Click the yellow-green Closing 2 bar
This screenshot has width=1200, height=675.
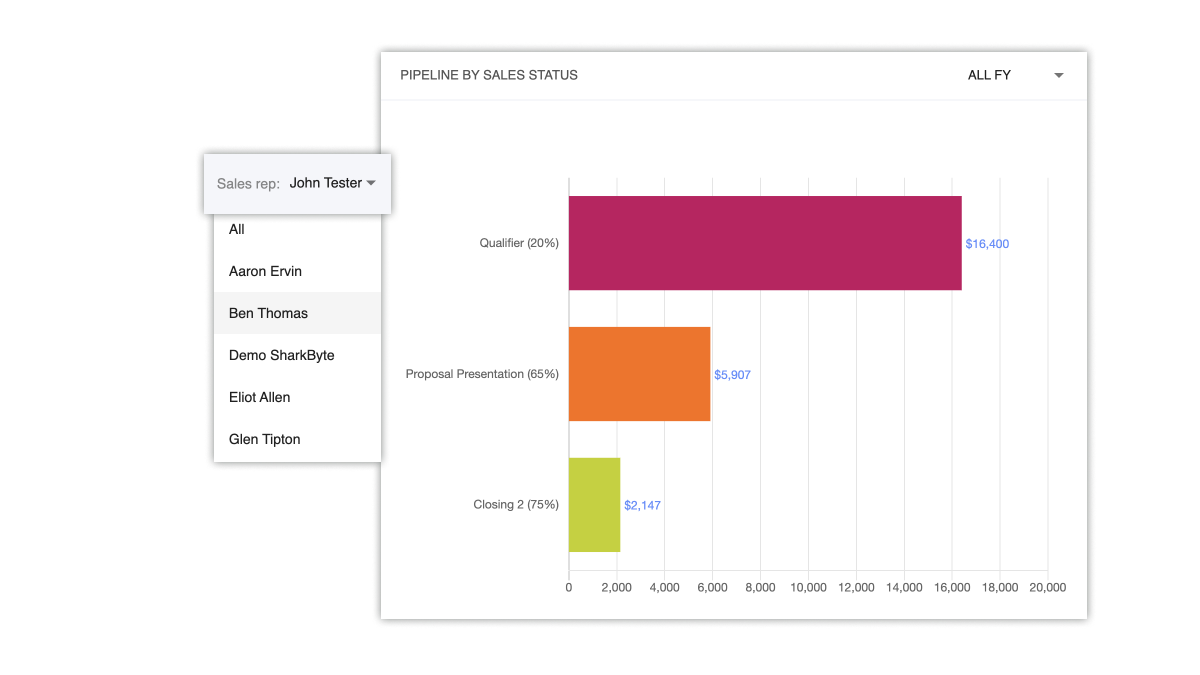tap(594, 505)
